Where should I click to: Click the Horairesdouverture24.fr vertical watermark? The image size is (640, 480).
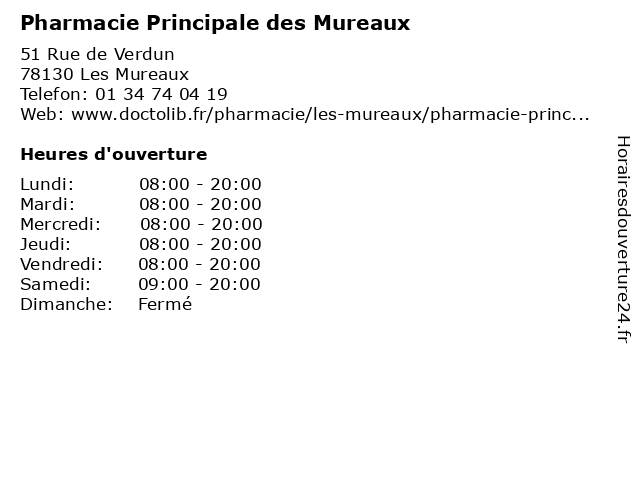click(x=623, y=239)
